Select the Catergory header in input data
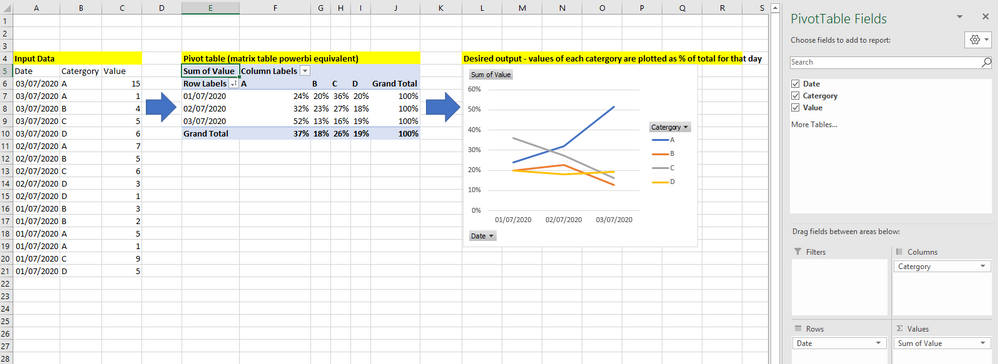This screenshot has width=998, height=364. 80,71
